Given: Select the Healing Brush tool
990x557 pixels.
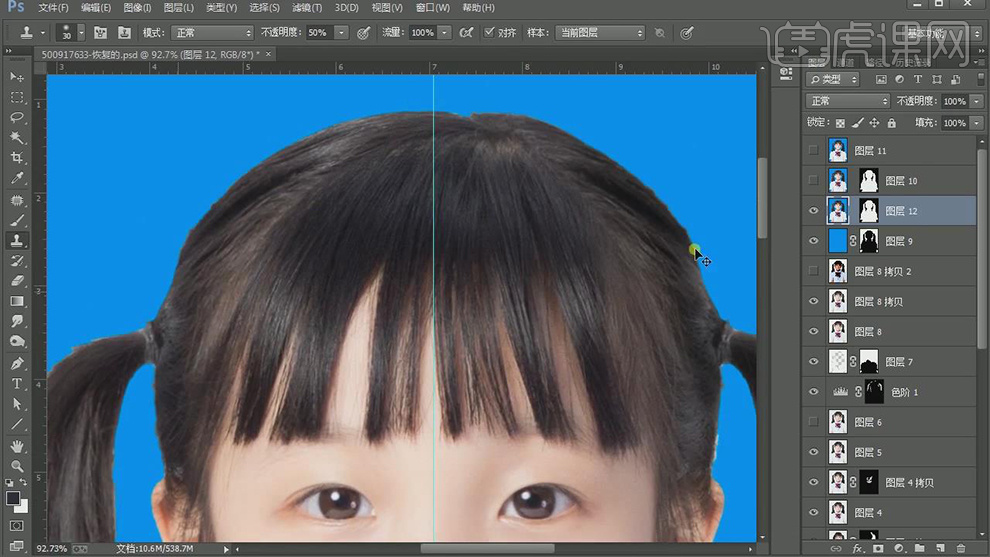Looking at the screenshot, I should coord(17,200).
